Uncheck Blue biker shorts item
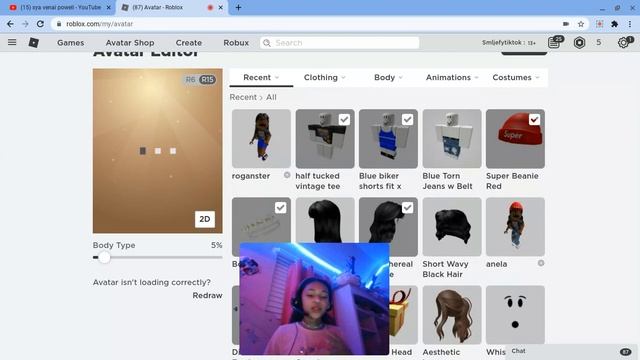Screen dimensions: 640x360 (407, 120)
